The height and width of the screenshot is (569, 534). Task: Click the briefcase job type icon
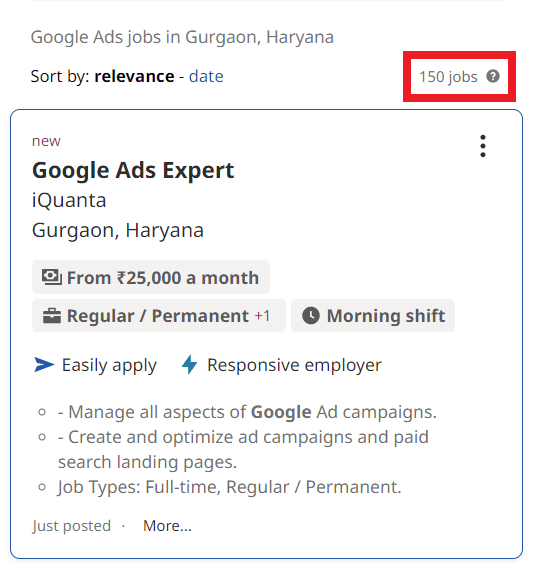[x=52, y=316]
